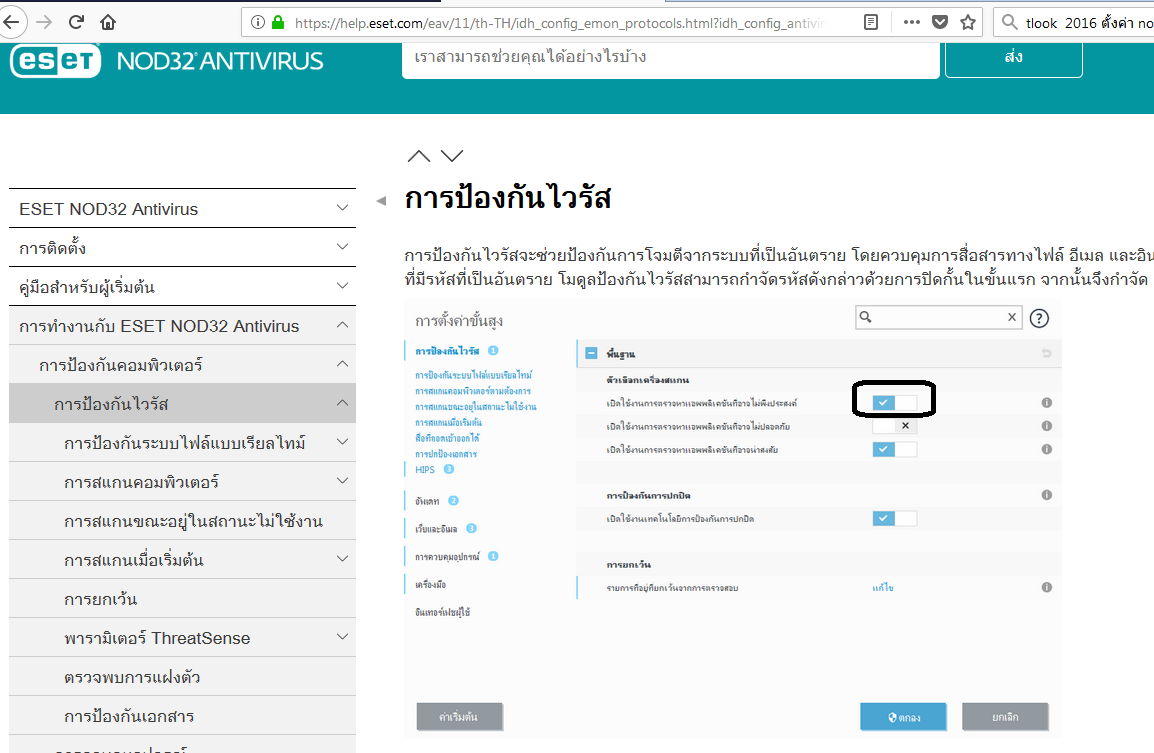Select การป้องกันไวรัส in settings tree

447,351
